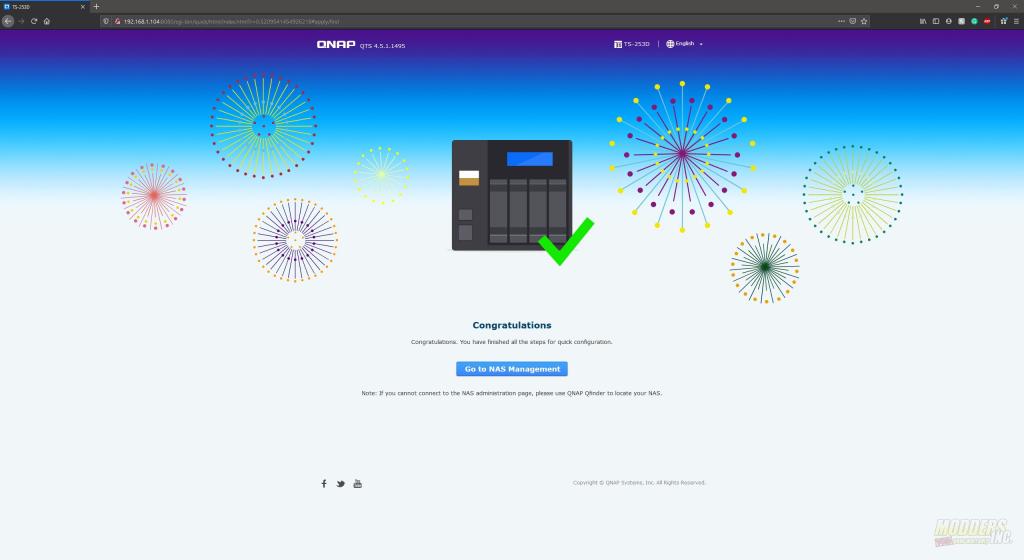
Task: Open the What's New gift icon
Action: point(1004,21)
